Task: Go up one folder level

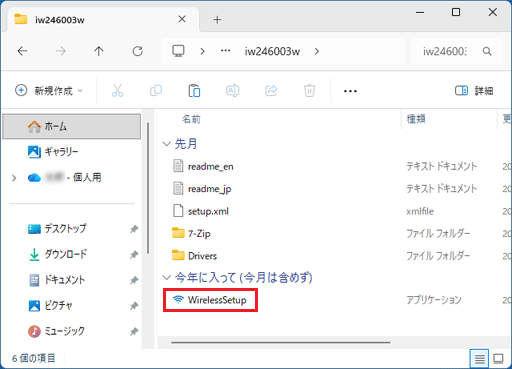Action: click(99, 51)
